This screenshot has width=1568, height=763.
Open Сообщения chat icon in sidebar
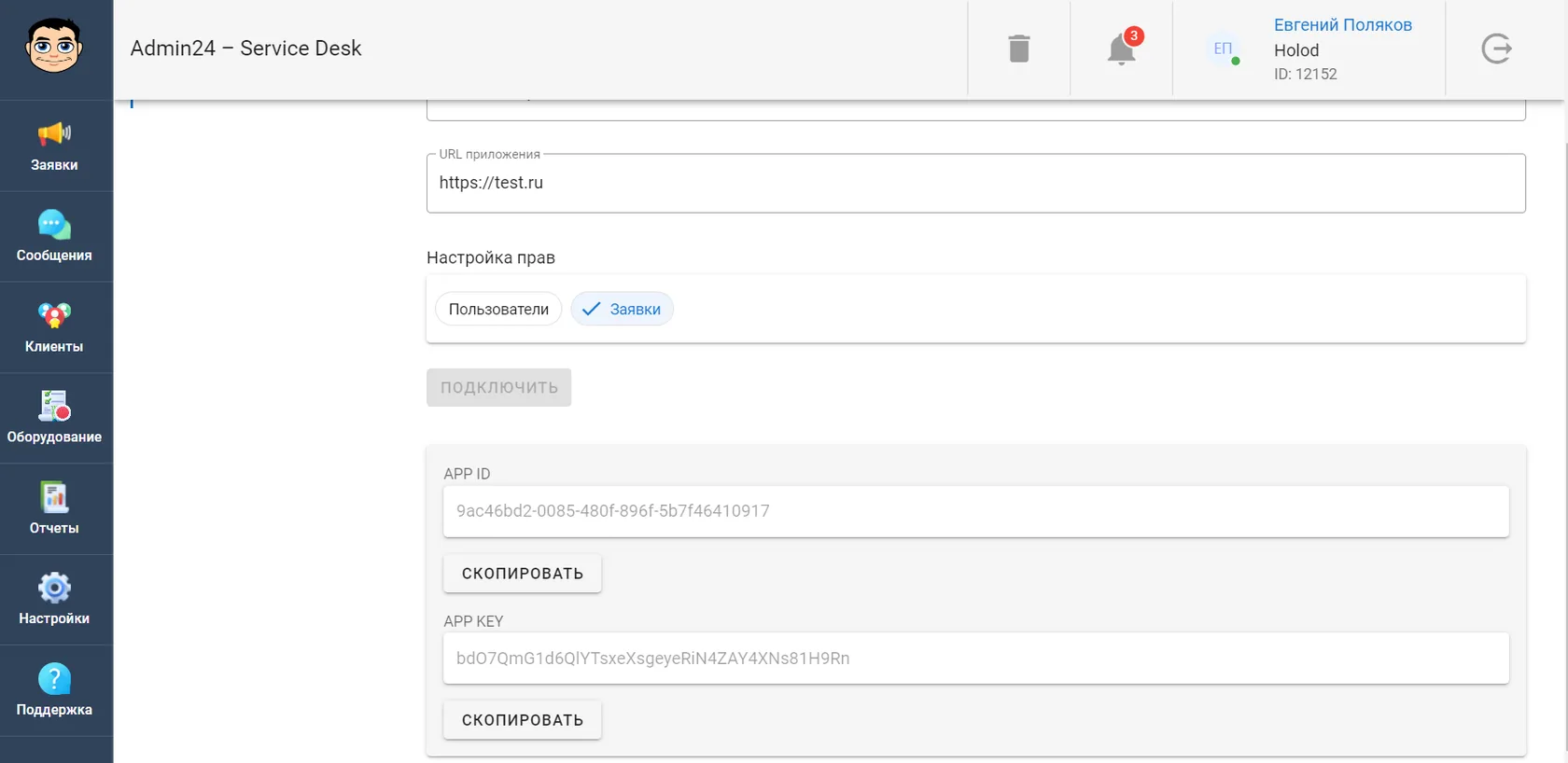(x=54, y=237)
